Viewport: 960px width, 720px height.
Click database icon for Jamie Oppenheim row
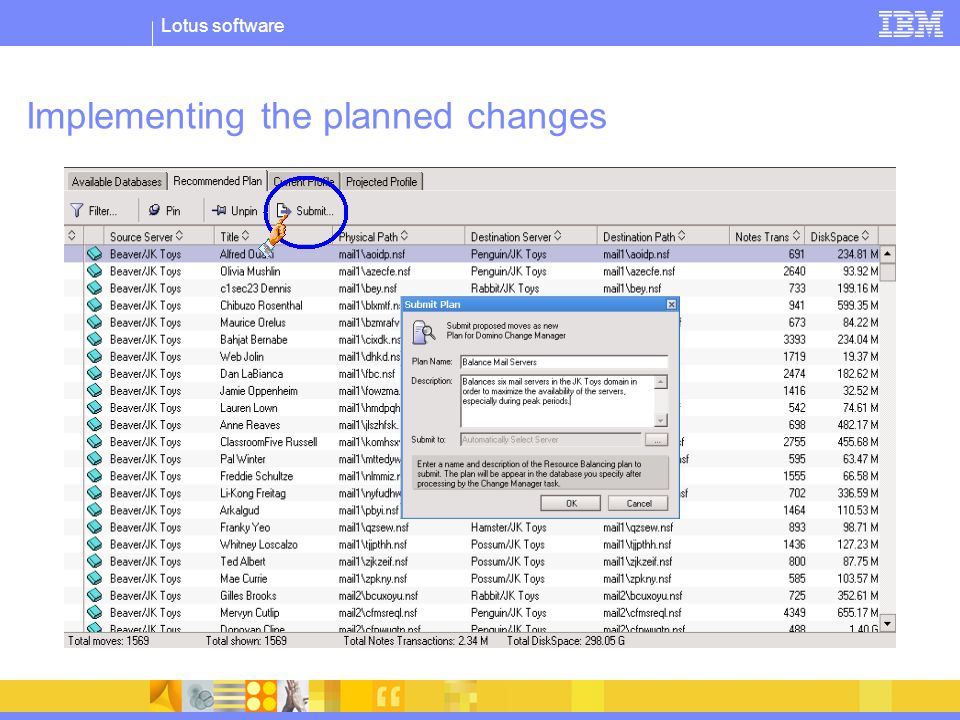click(x=94, y=391)
